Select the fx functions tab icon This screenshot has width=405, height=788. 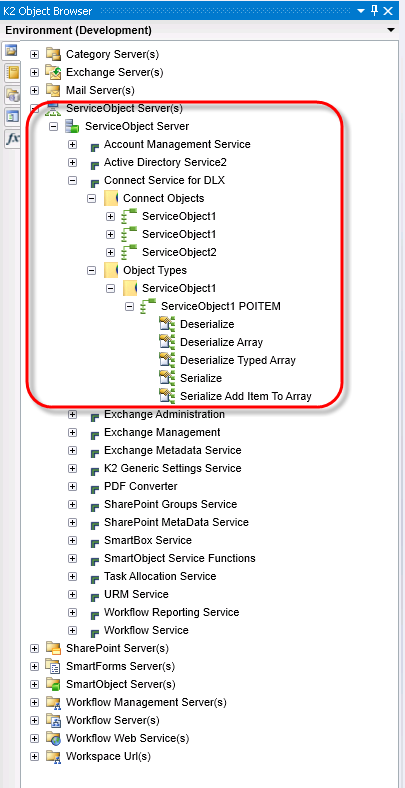click(x=12, y=139)
